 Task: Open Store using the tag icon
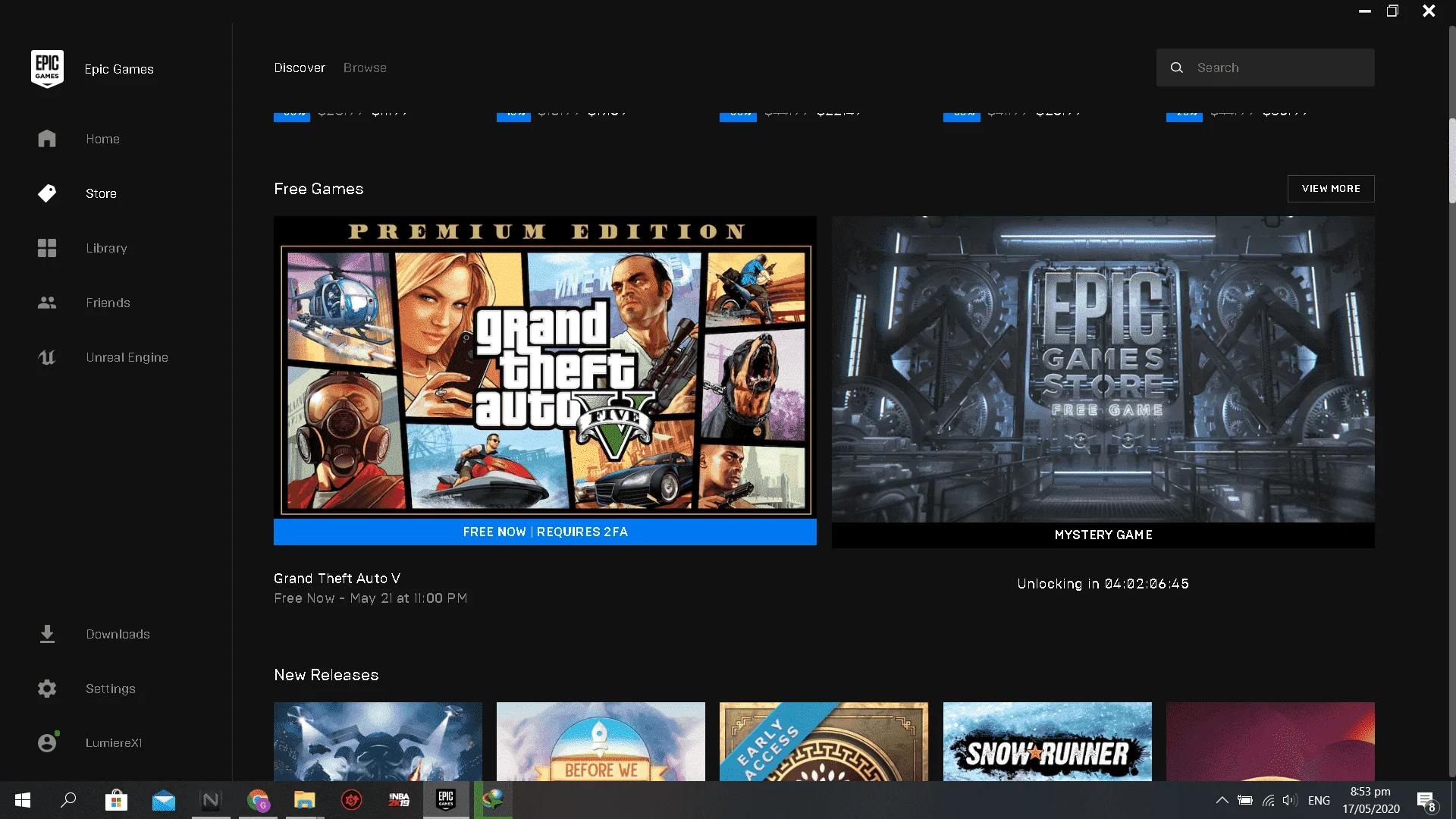coord(47,193)
